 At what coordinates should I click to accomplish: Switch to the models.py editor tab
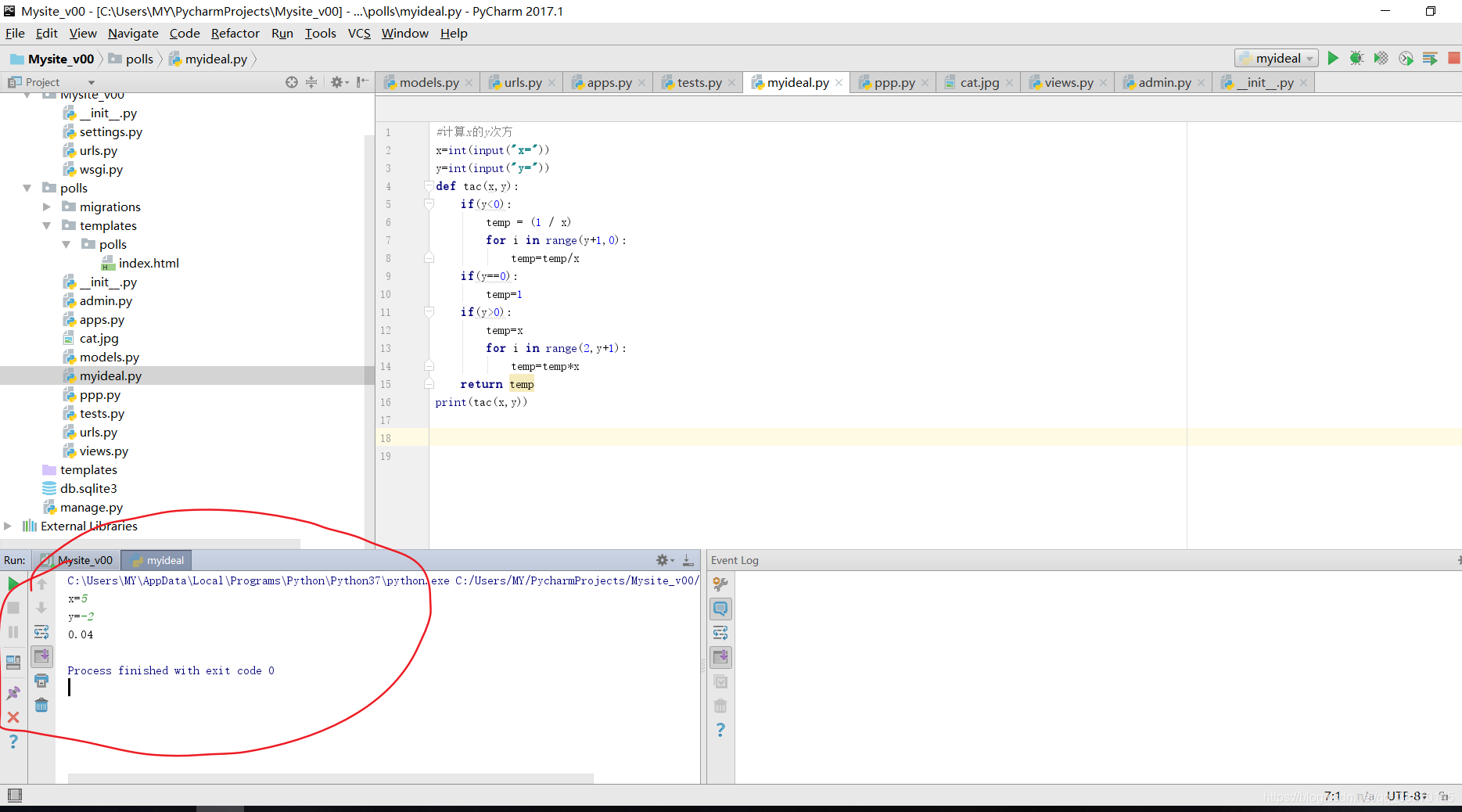pyautogui.click(x=429, y=82)
